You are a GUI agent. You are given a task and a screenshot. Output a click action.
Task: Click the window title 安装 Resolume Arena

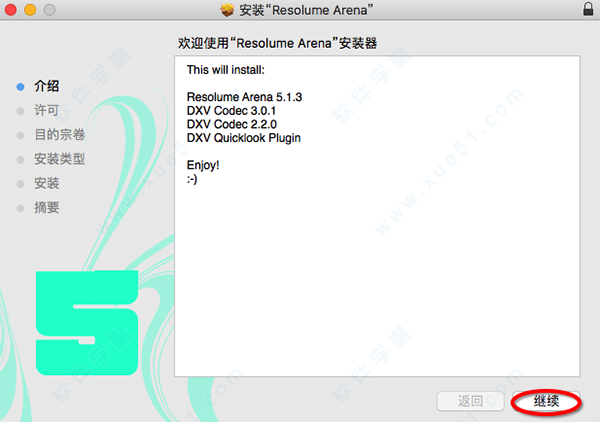click(x=305, y=10)
